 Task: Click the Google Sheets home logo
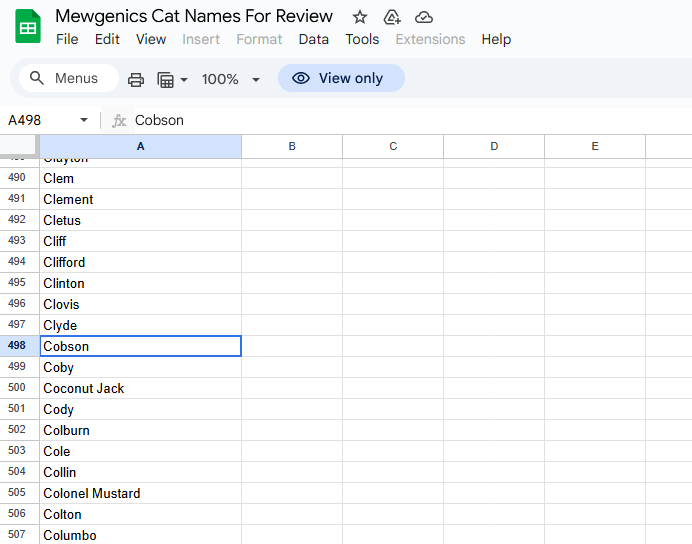[x=28, y=27]
